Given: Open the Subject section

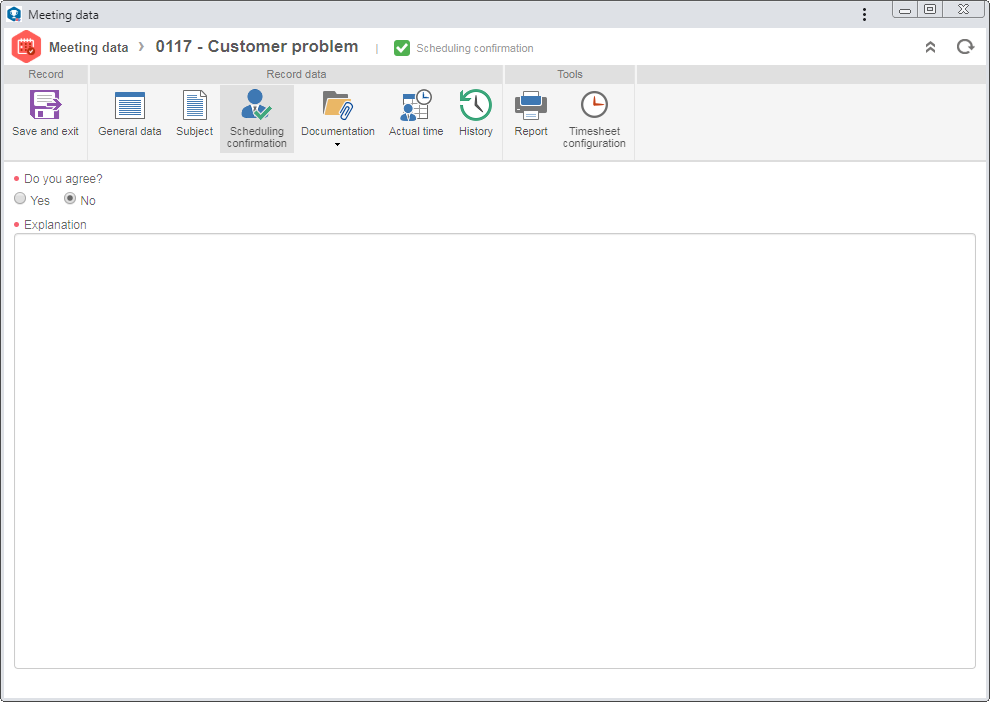Looking at the screenshot, I should click(194, 114).
